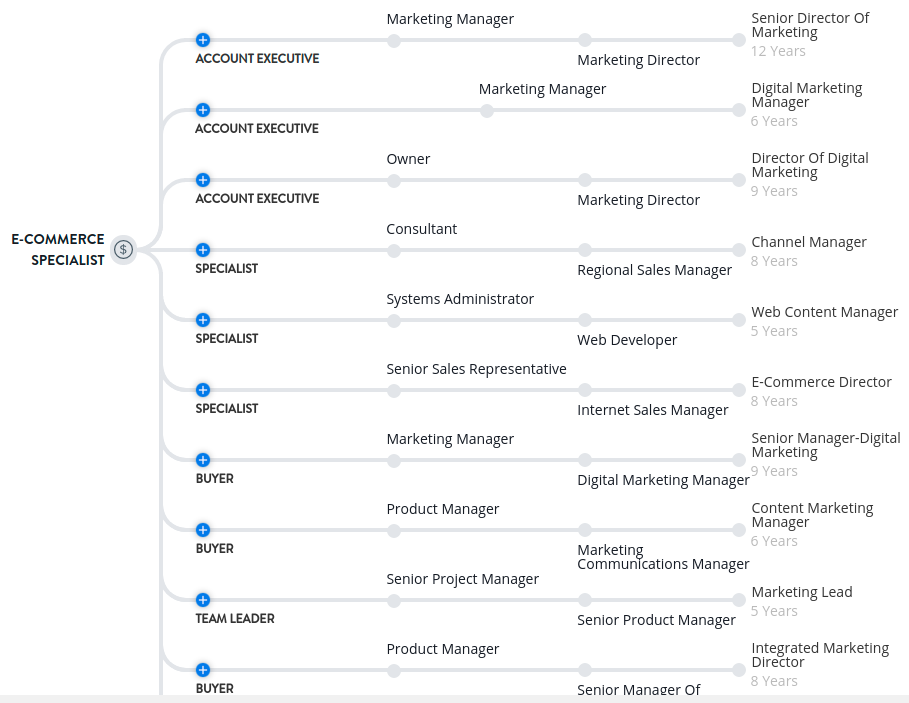Click the gray dot on the Marketing Manager path
Viewport: 909px width, 703px height.
(393, 41)
